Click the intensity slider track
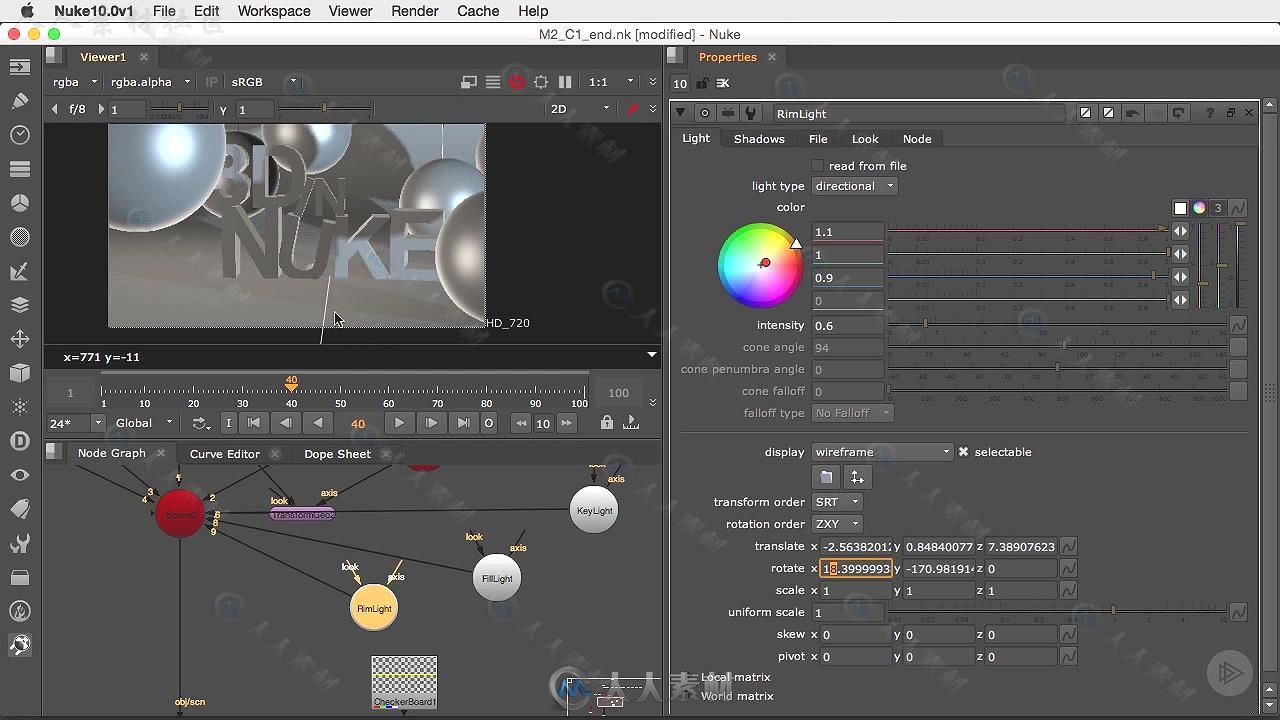The width and height of the screenshot is (1280, 720). pos(1057,325)
